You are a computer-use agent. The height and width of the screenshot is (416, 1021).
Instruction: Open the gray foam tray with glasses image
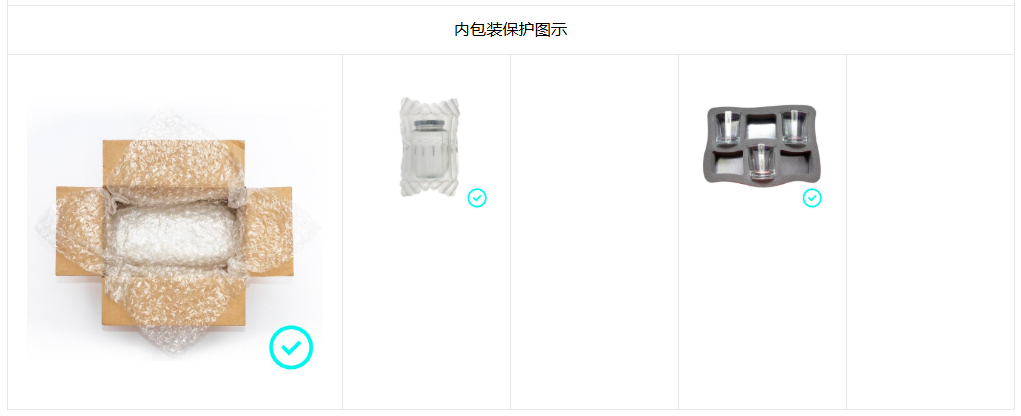click(762, 145)
